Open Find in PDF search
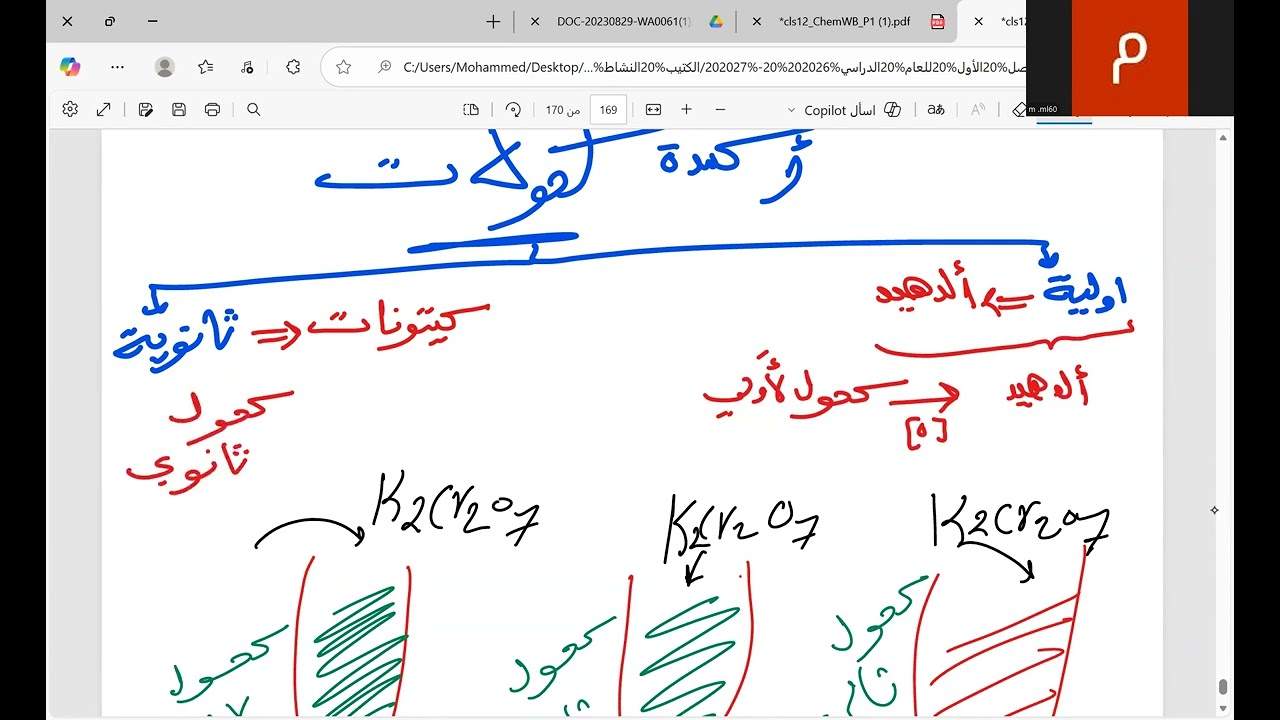Image resolution: width=1280 pixels, height=720 pixels. (x=254, y=110)
